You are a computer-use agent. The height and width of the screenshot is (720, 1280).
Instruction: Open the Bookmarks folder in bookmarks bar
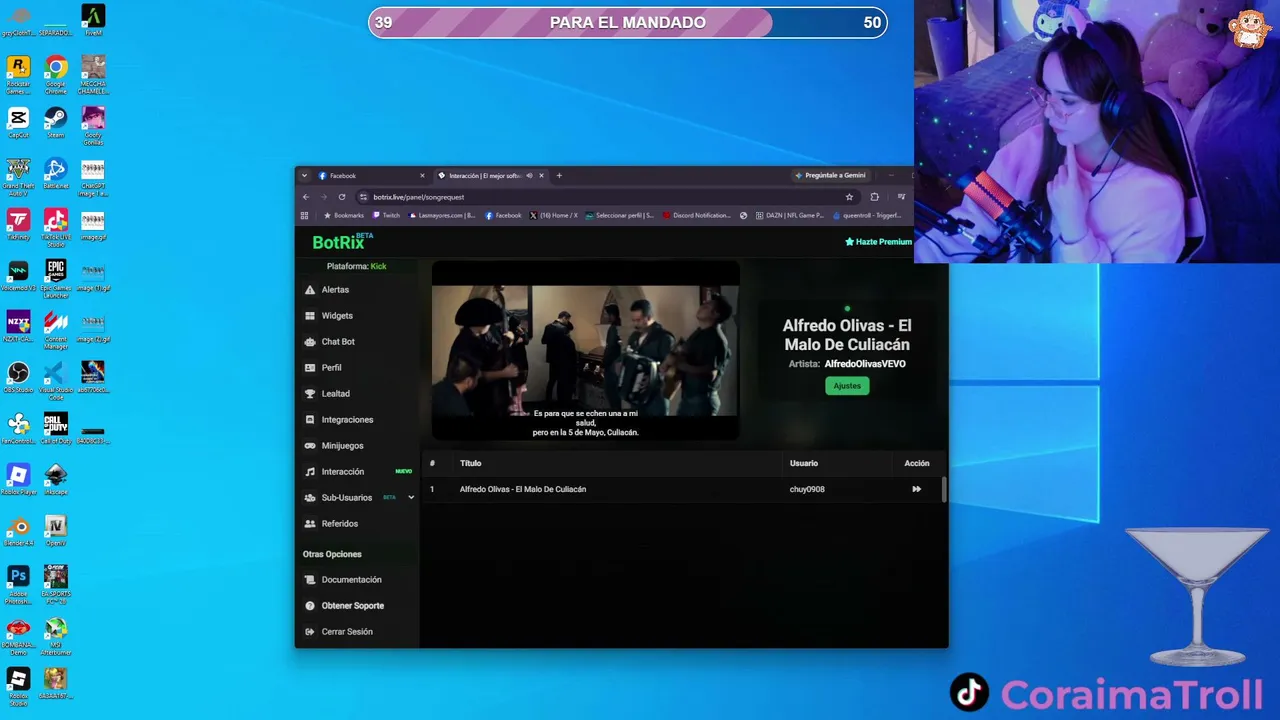click(343, 216)
